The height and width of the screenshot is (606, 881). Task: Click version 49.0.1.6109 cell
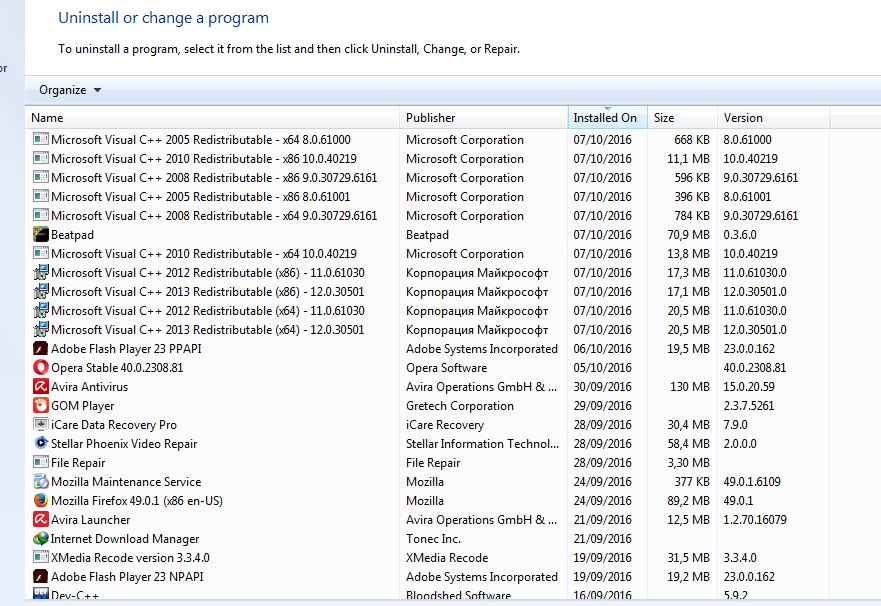(x=752, y=482)
